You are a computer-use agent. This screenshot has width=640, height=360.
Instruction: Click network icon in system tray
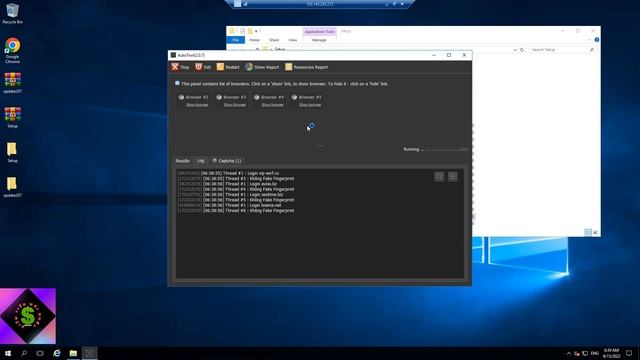pyautogui.click(x=585, y=353)
